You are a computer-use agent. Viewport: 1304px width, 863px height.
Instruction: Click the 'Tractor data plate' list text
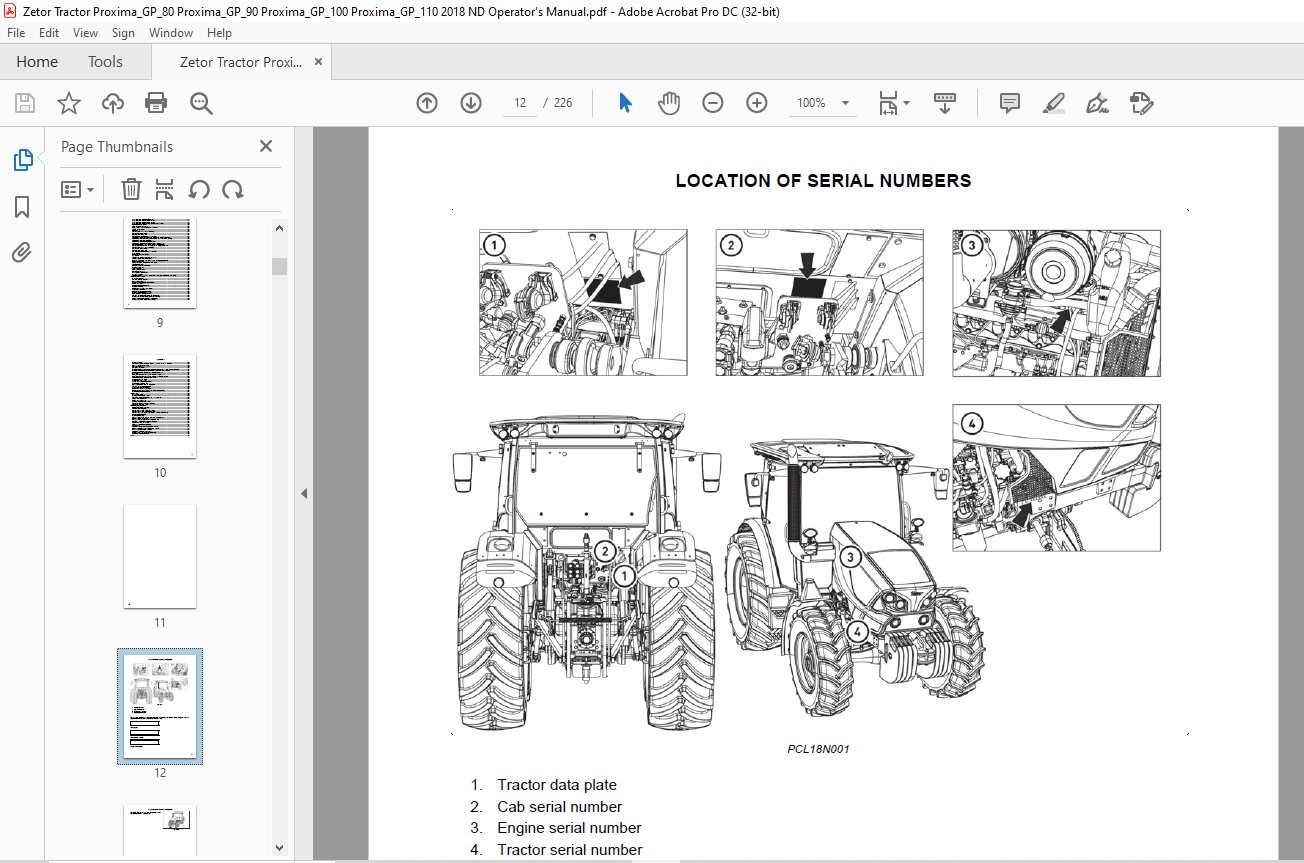pyautogui.click(x=557, y=785)
